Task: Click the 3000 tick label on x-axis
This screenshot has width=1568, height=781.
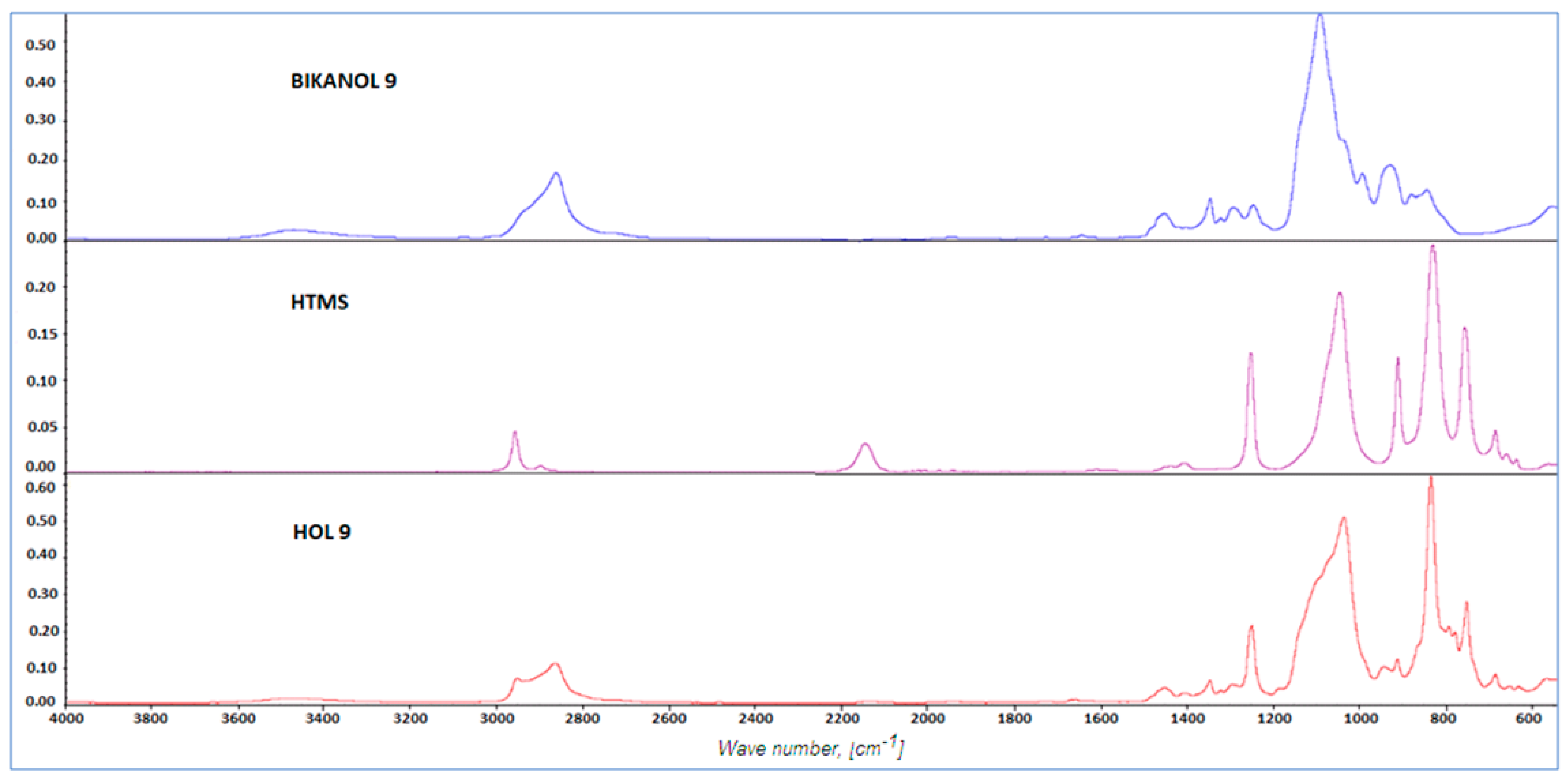Action: 496,719
